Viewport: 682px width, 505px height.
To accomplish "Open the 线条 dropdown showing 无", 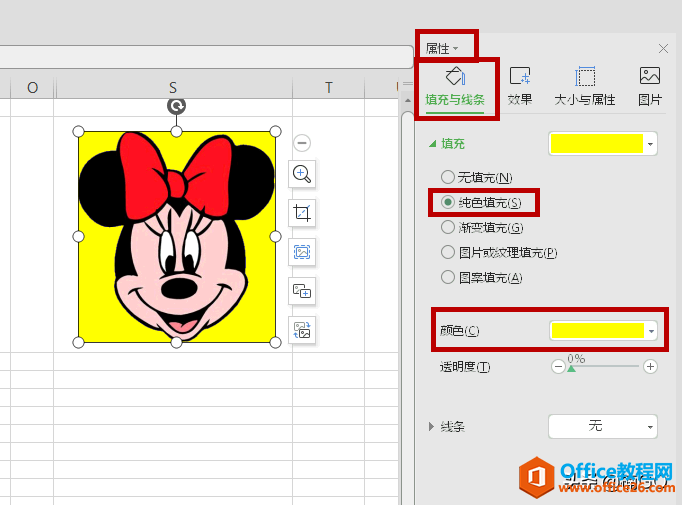I will coord(603,427).
